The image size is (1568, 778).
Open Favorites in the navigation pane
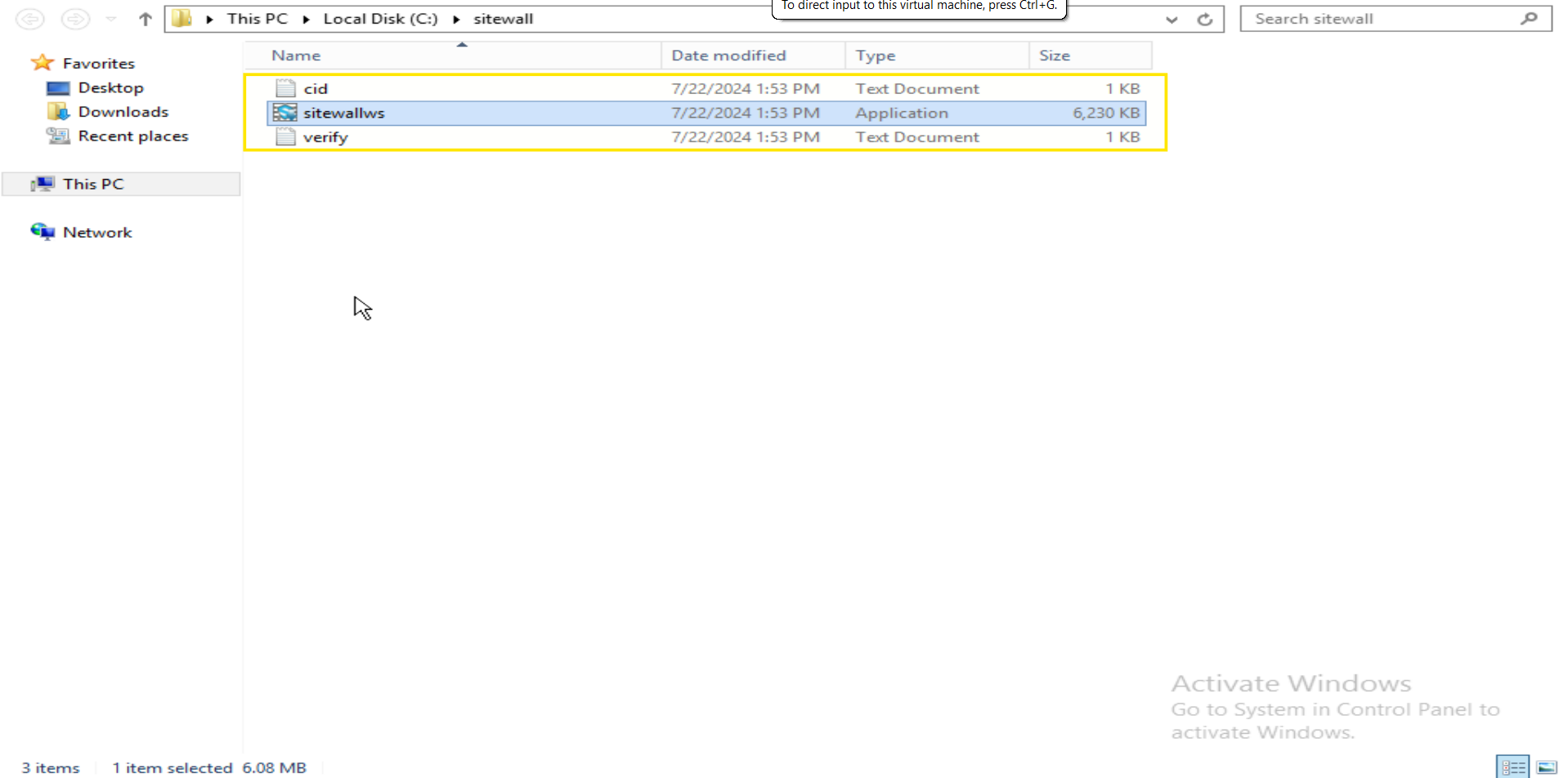coord(99,63)
